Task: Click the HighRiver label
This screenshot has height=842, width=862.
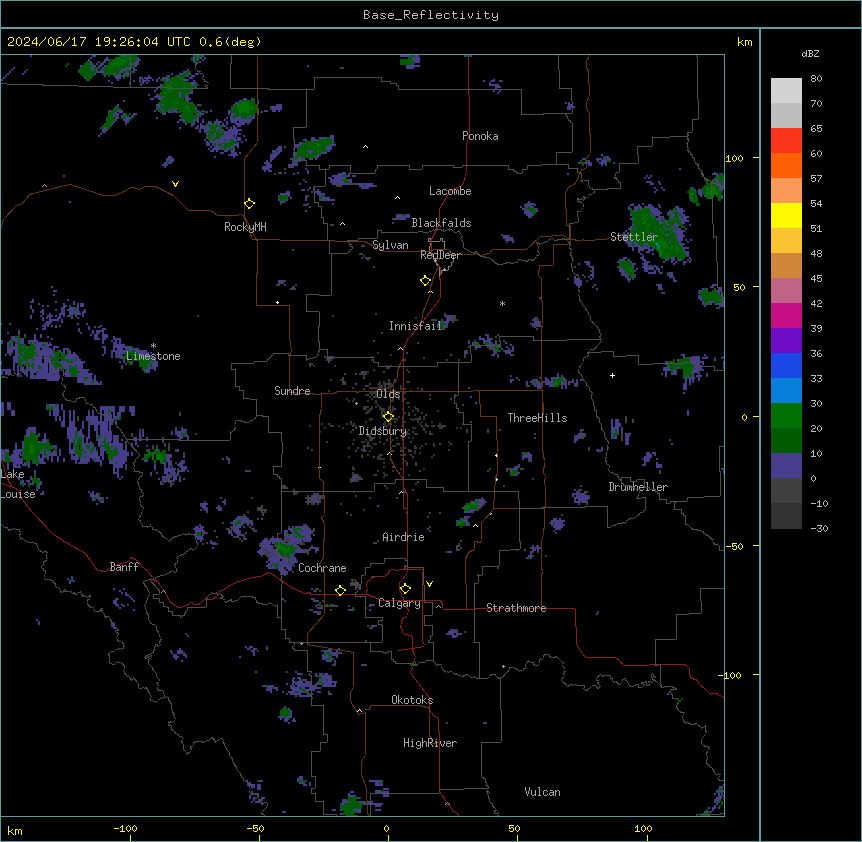Action: 430,743
